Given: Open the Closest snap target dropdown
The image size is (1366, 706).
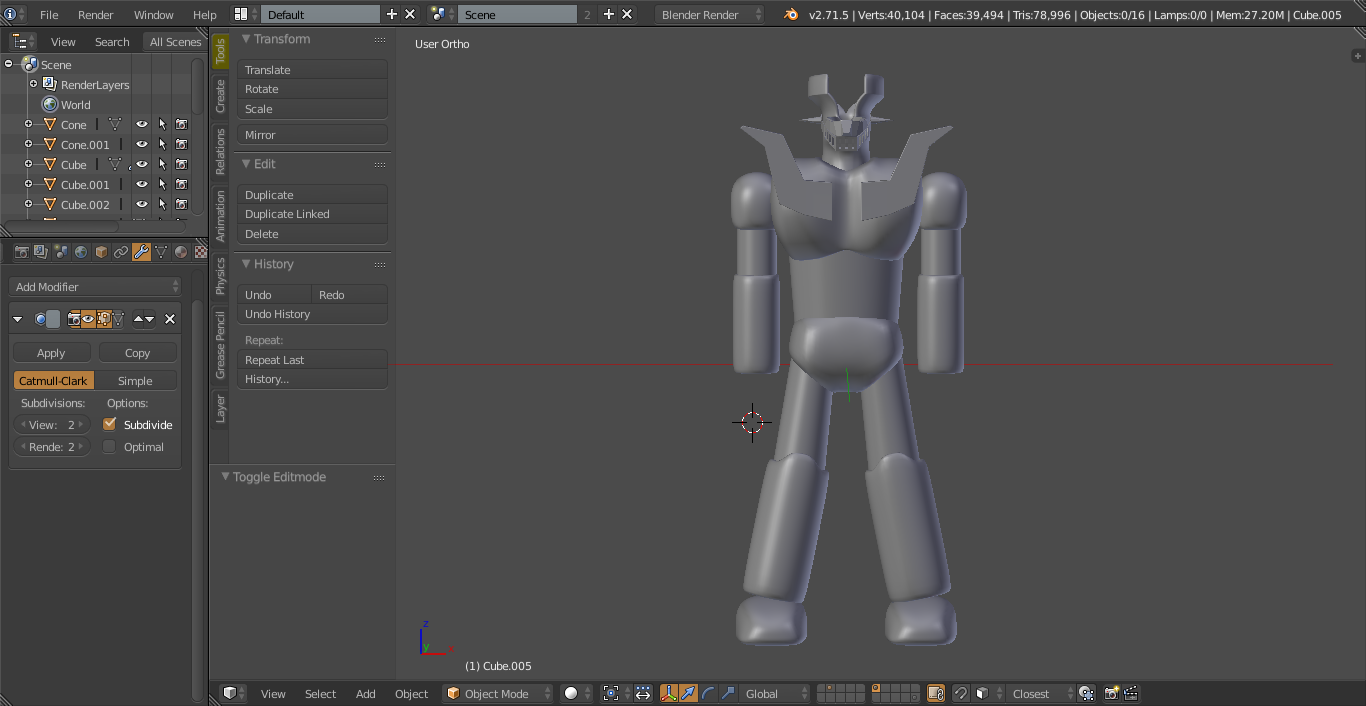Looking at the screenshot, I should pos(1040,693).
